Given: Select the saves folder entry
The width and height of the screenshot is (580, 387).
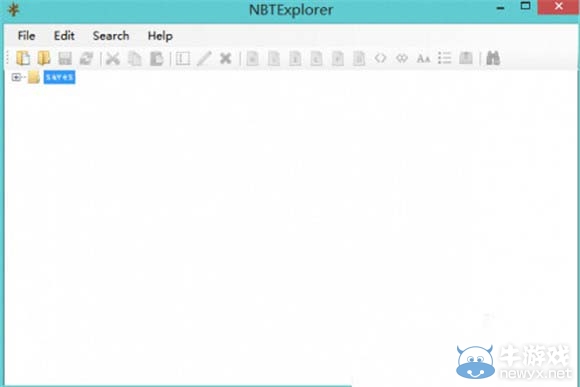Looking at the screenshot, I should point(59,77).
